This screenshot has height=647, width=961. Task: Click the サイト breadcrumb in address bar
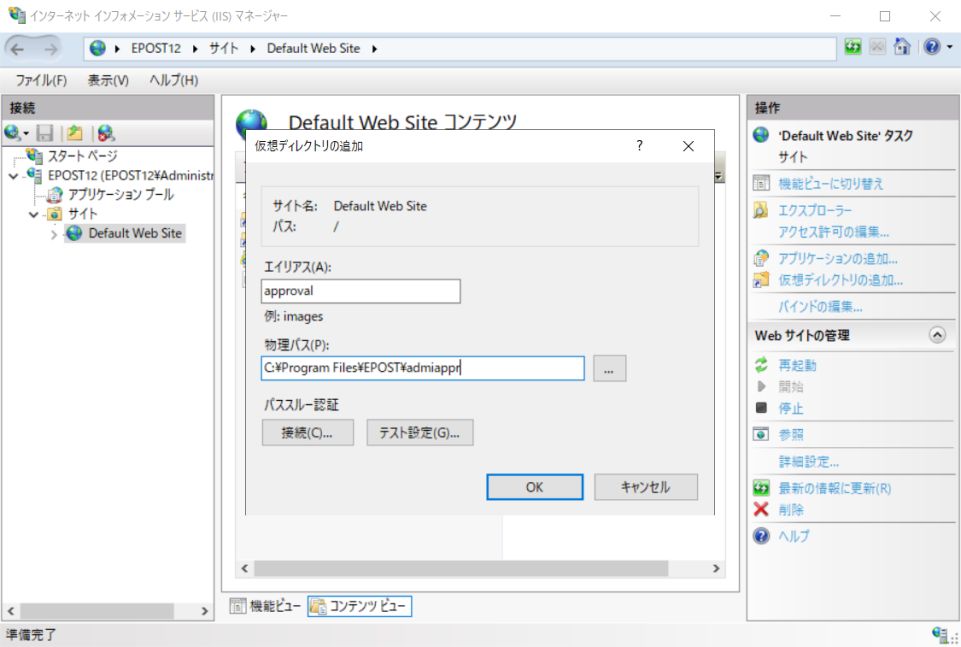click(x=224, y=48)
